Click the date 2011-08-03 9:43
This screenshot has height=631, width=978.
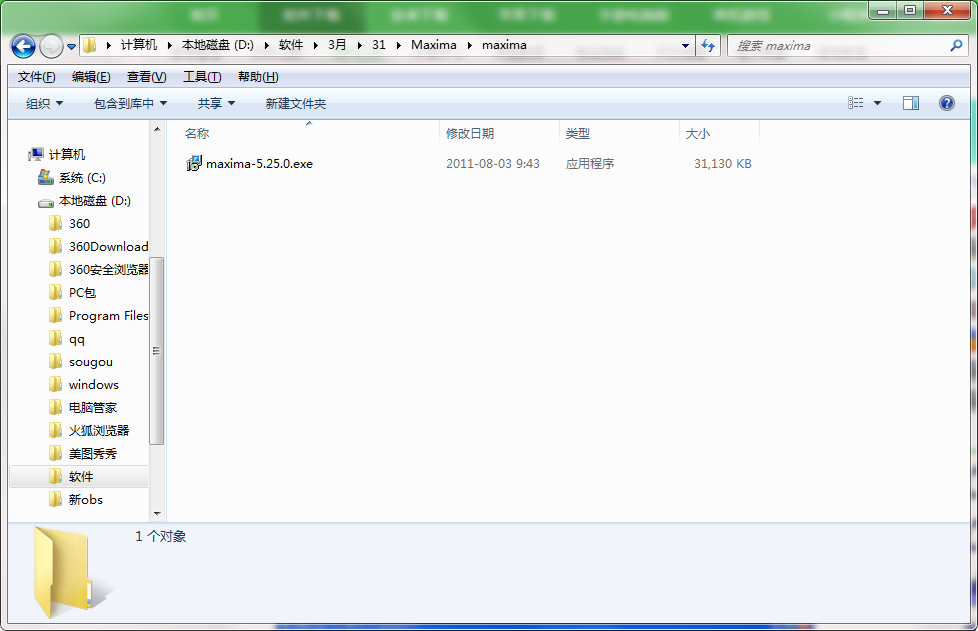click(x=493, y=163)
